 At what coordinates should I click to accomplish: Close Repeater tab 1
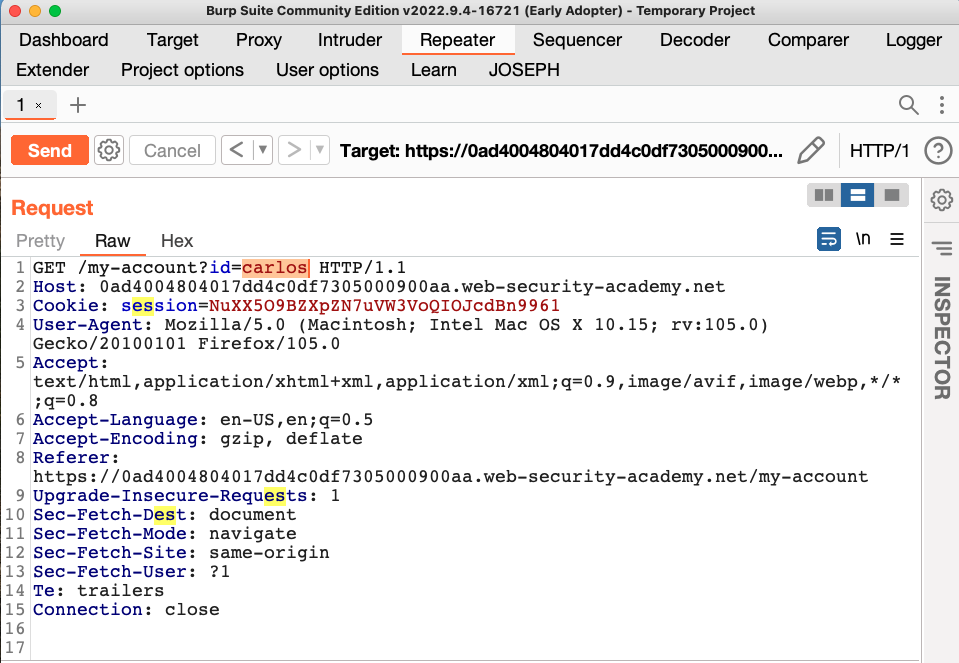[x=39, y=106]
